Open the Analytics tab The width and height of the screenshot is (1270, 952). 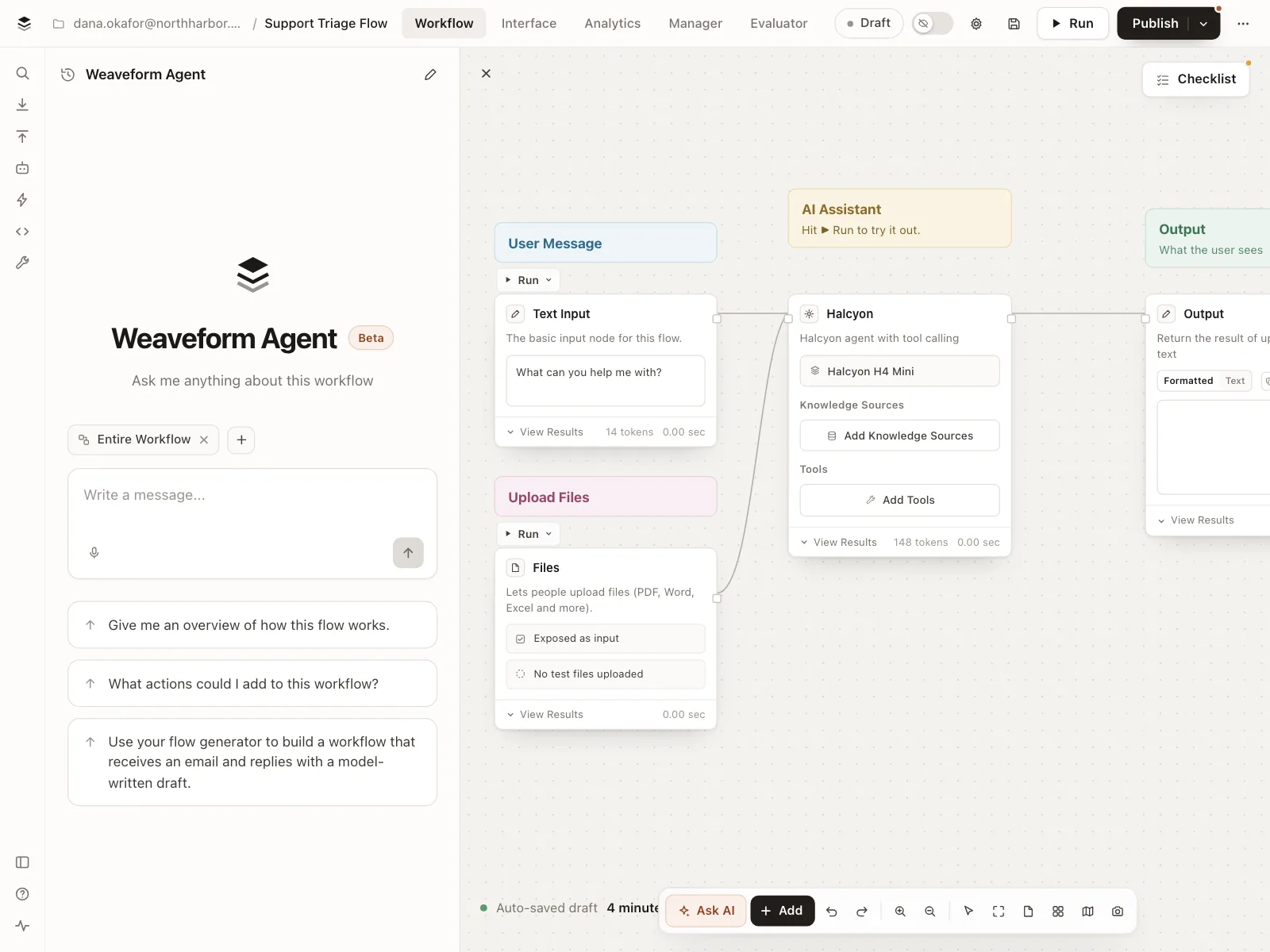coord(612,24)
